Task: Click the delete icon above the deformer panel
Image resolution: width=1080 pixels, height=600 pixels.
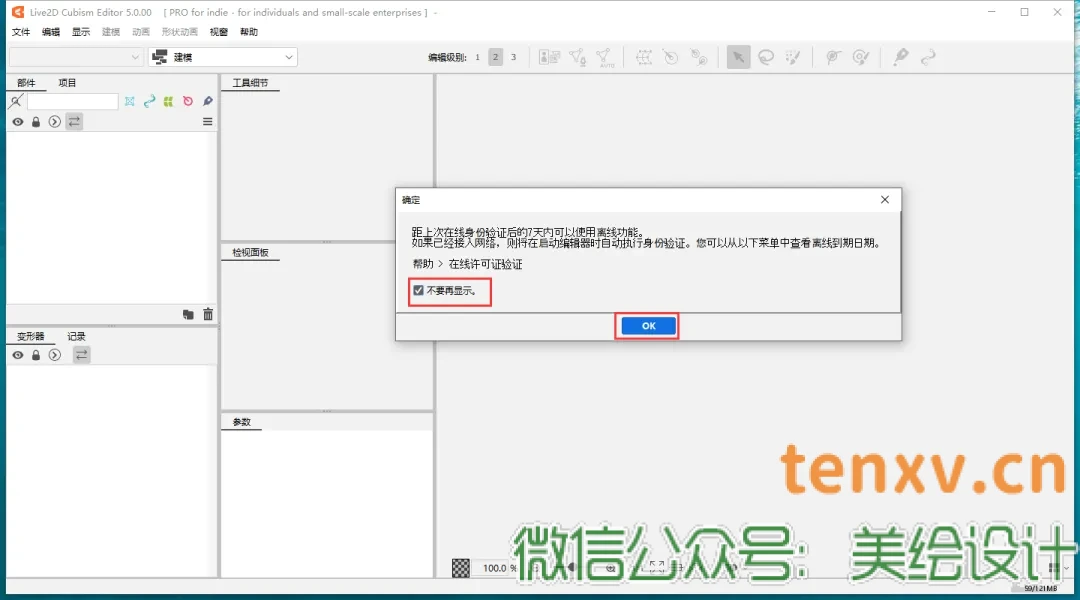Action: 207,314
